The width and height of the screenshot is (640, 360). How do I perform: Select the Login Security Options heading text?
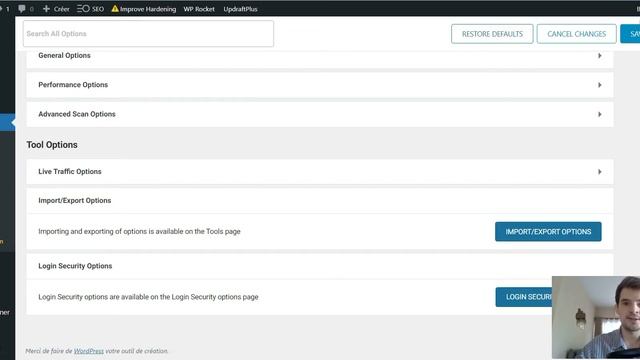75,266
